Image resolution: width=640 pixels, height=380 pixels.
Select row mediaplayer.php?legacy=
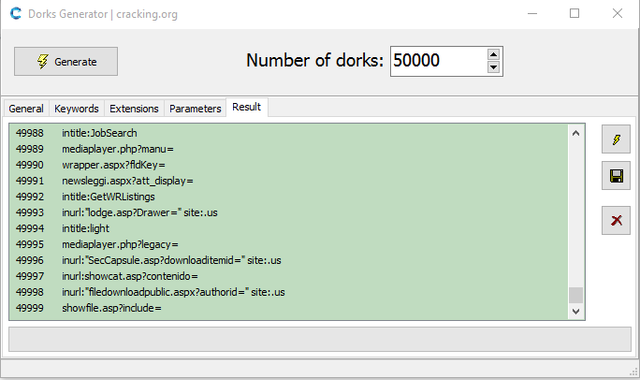(288, 244)
